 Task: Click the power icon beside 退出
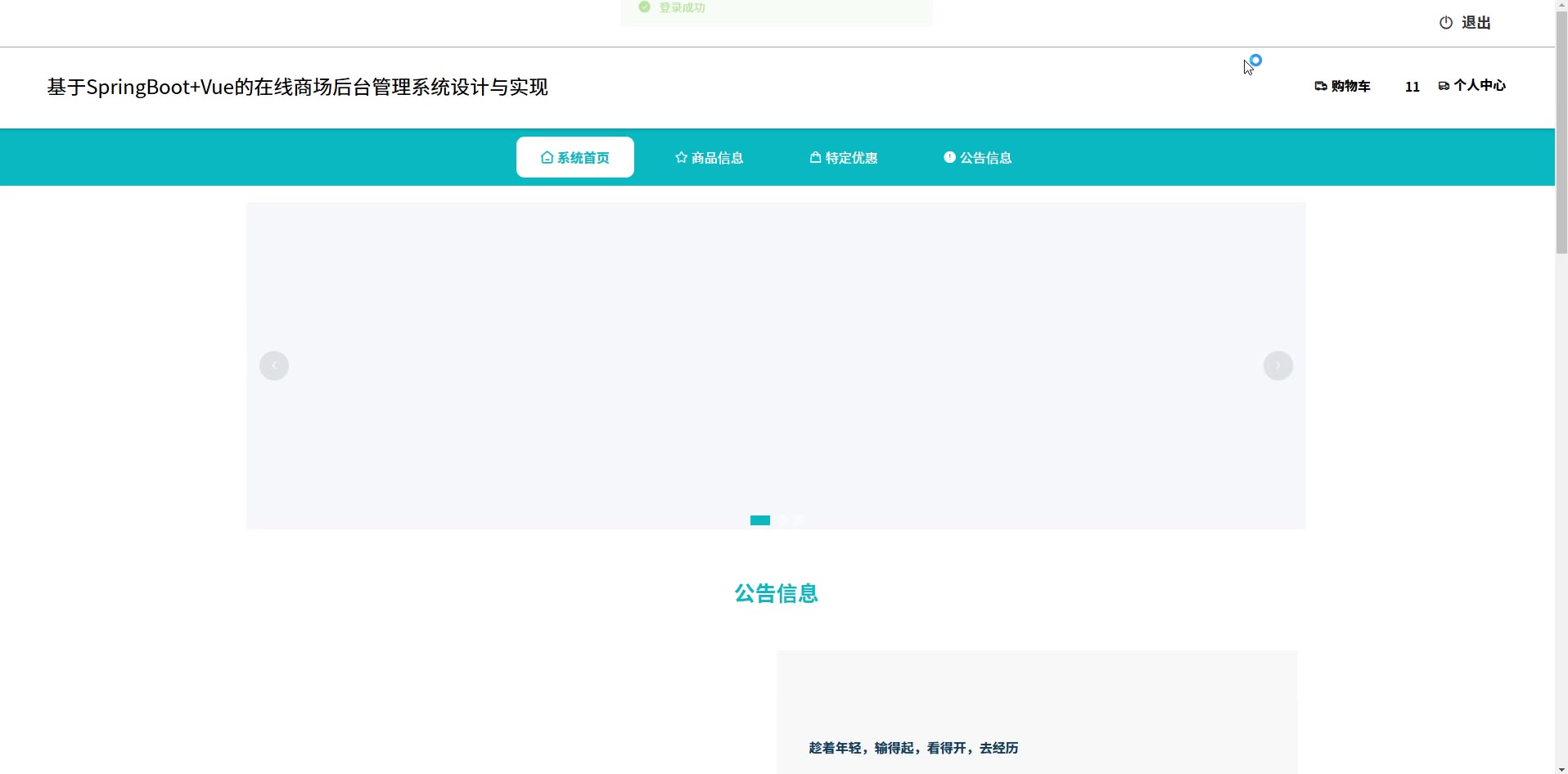(1446, 23)
